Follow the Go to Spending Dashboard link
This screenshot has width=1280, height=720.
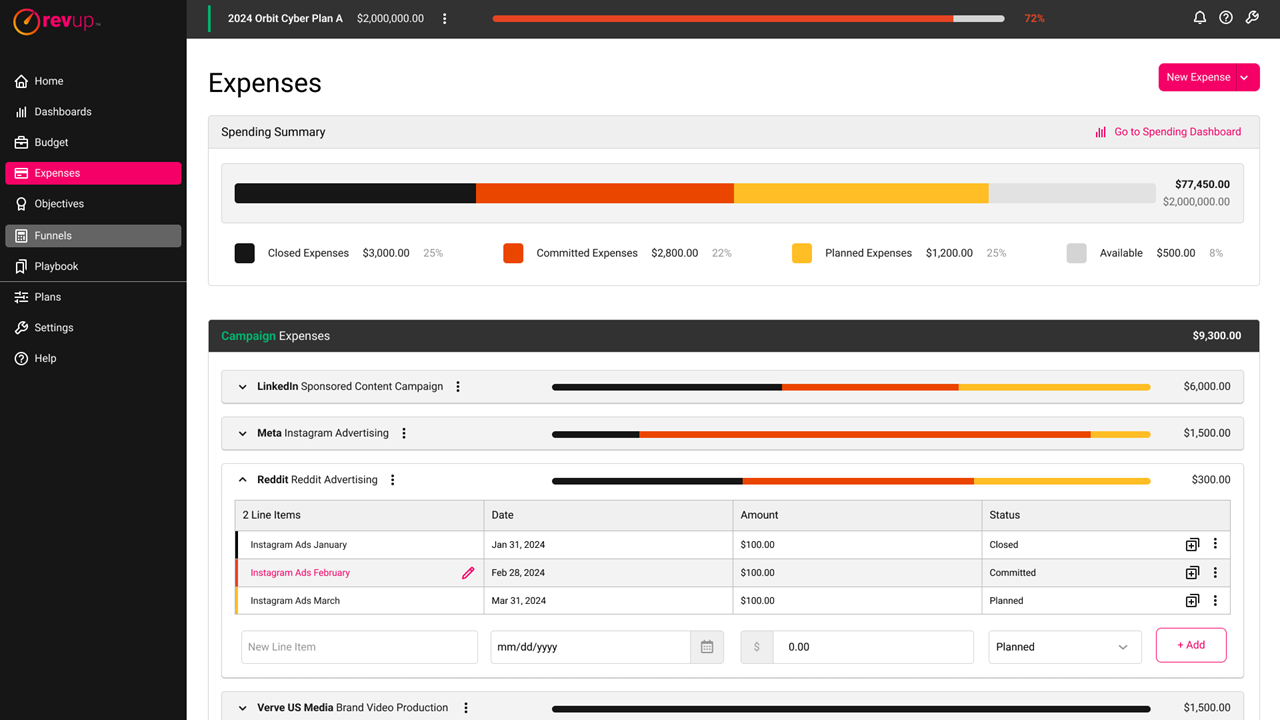(x=1177, y=132)
